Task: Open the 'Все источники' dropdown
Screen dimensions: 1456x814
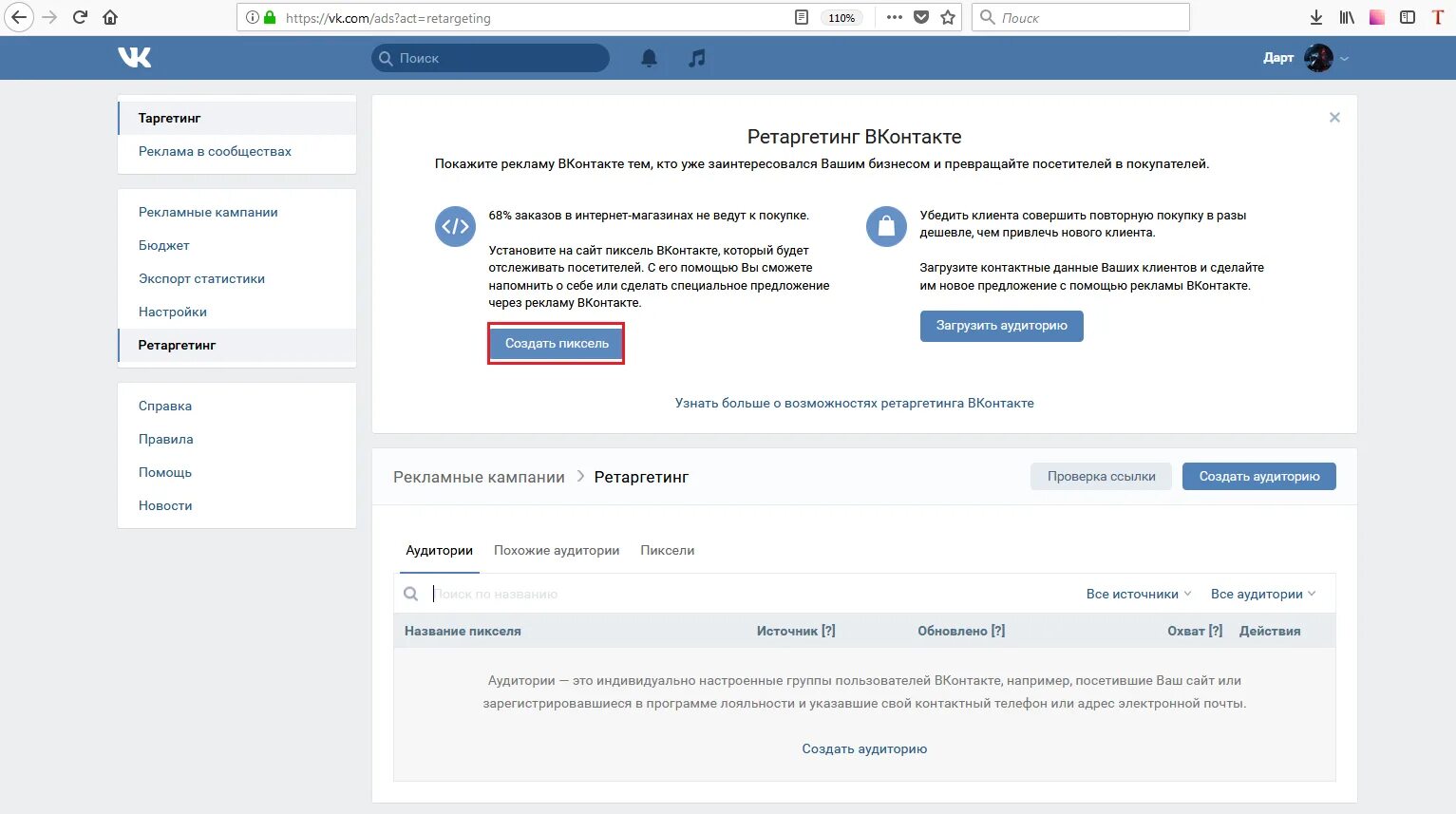Action: pyautogui.click(x=1139, y=594)
